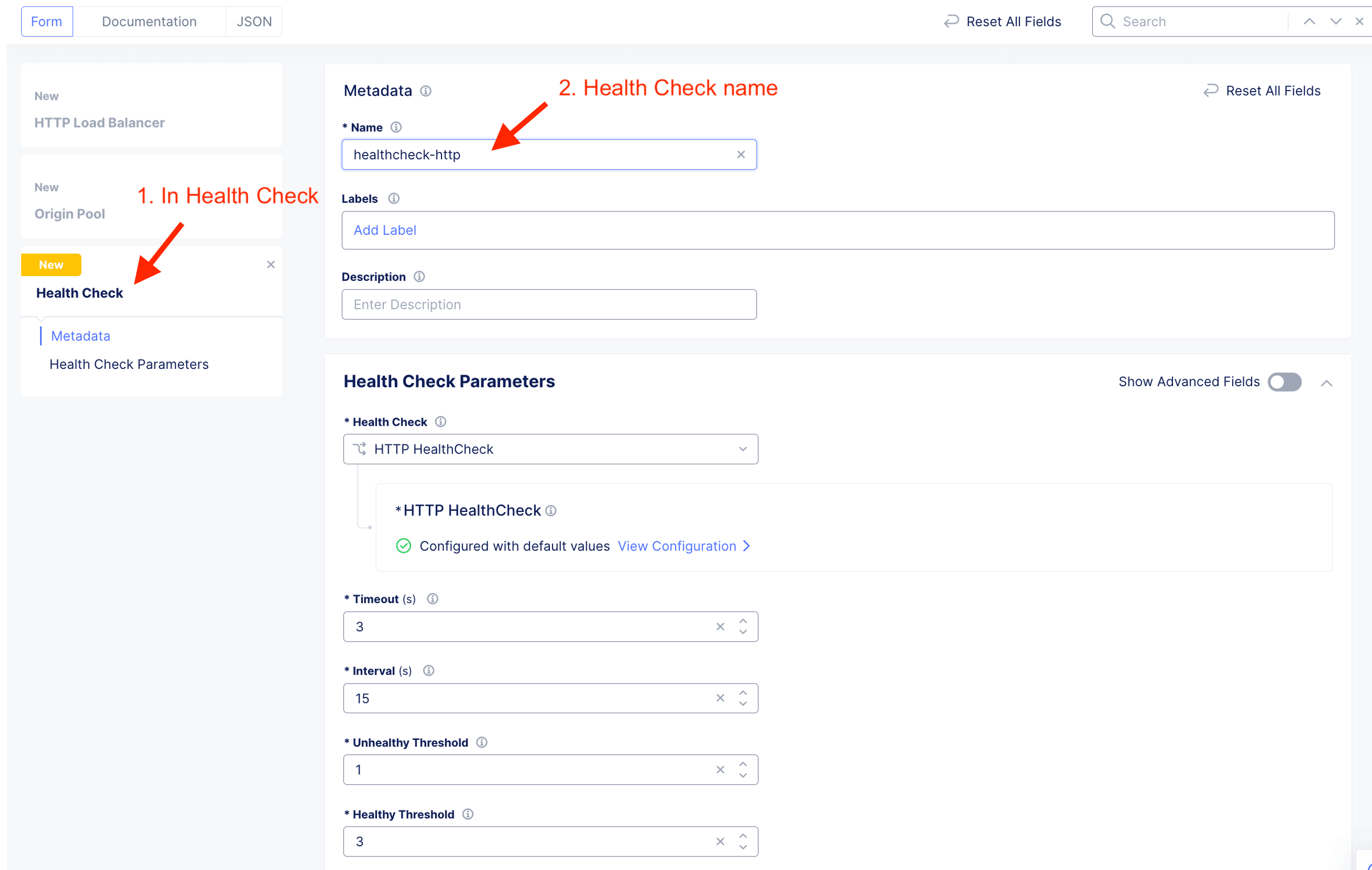Click the info icon next to Metadata heading
The width and height of the screenshot is (1372, 870).
(x=426, y=91)
